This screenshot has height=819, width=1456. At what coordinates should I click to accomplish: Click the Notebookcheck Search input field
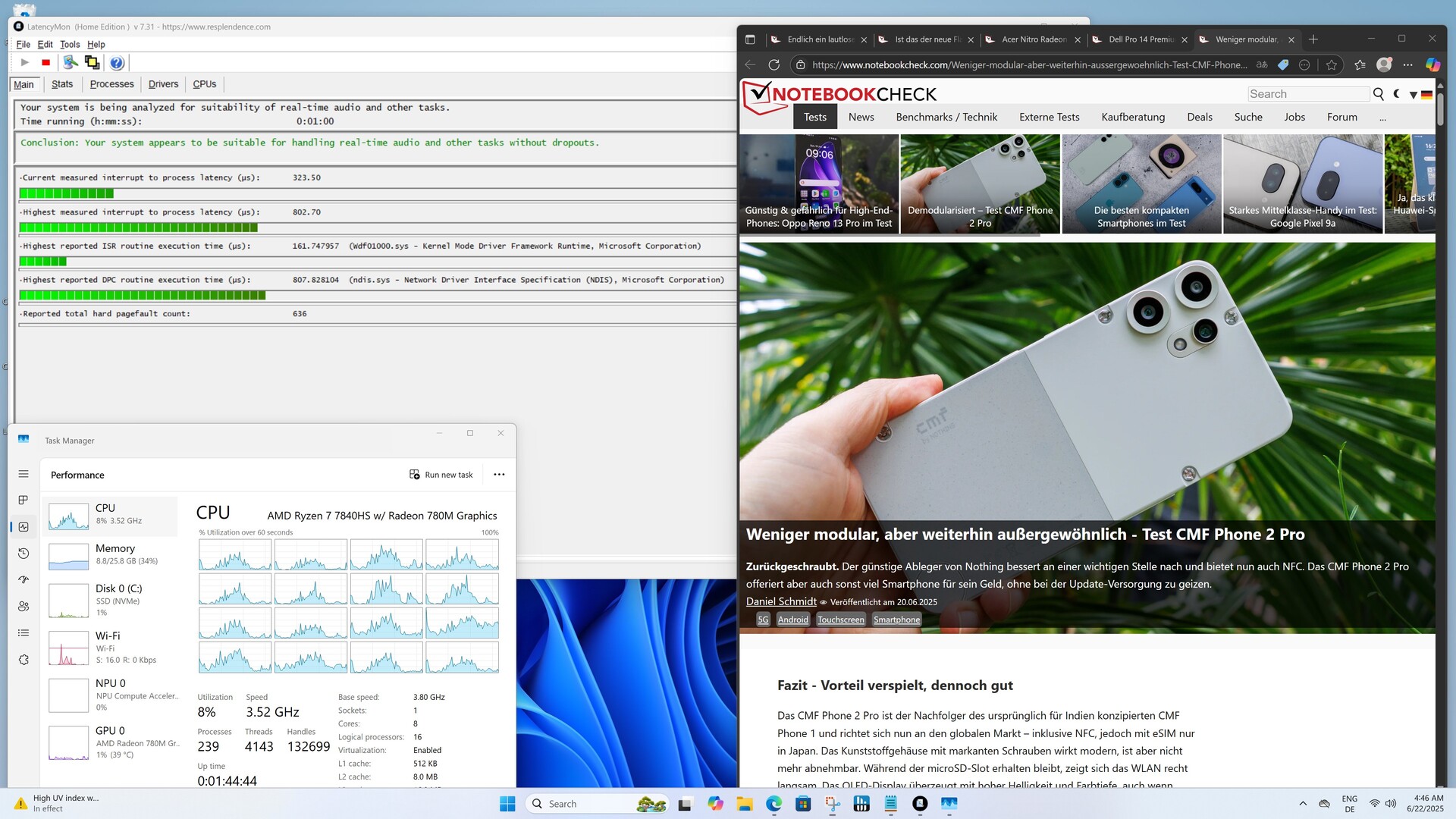1307,94
